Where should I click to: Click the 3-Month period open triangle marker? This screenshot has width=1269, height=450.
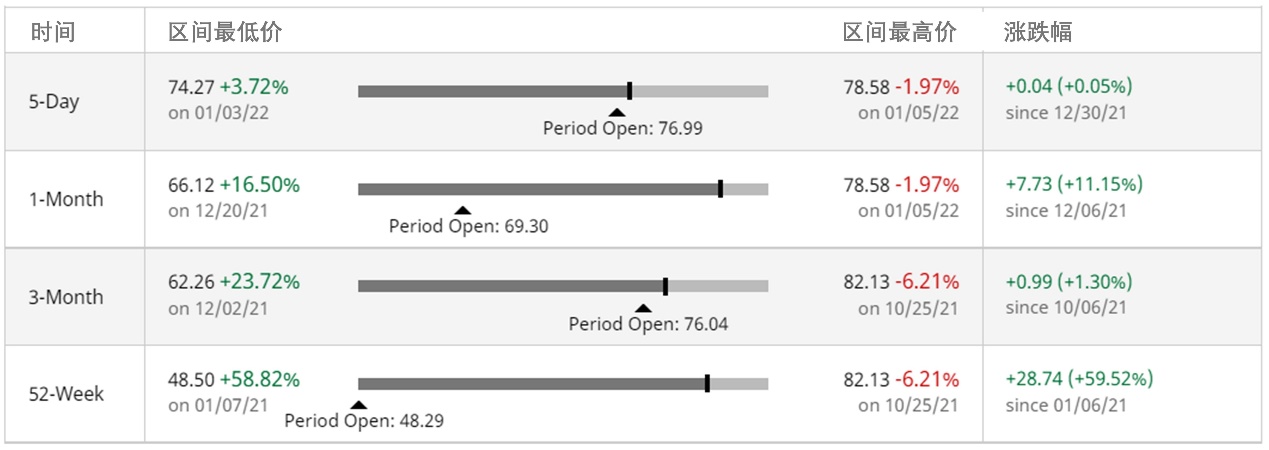(x=643, y=308)
